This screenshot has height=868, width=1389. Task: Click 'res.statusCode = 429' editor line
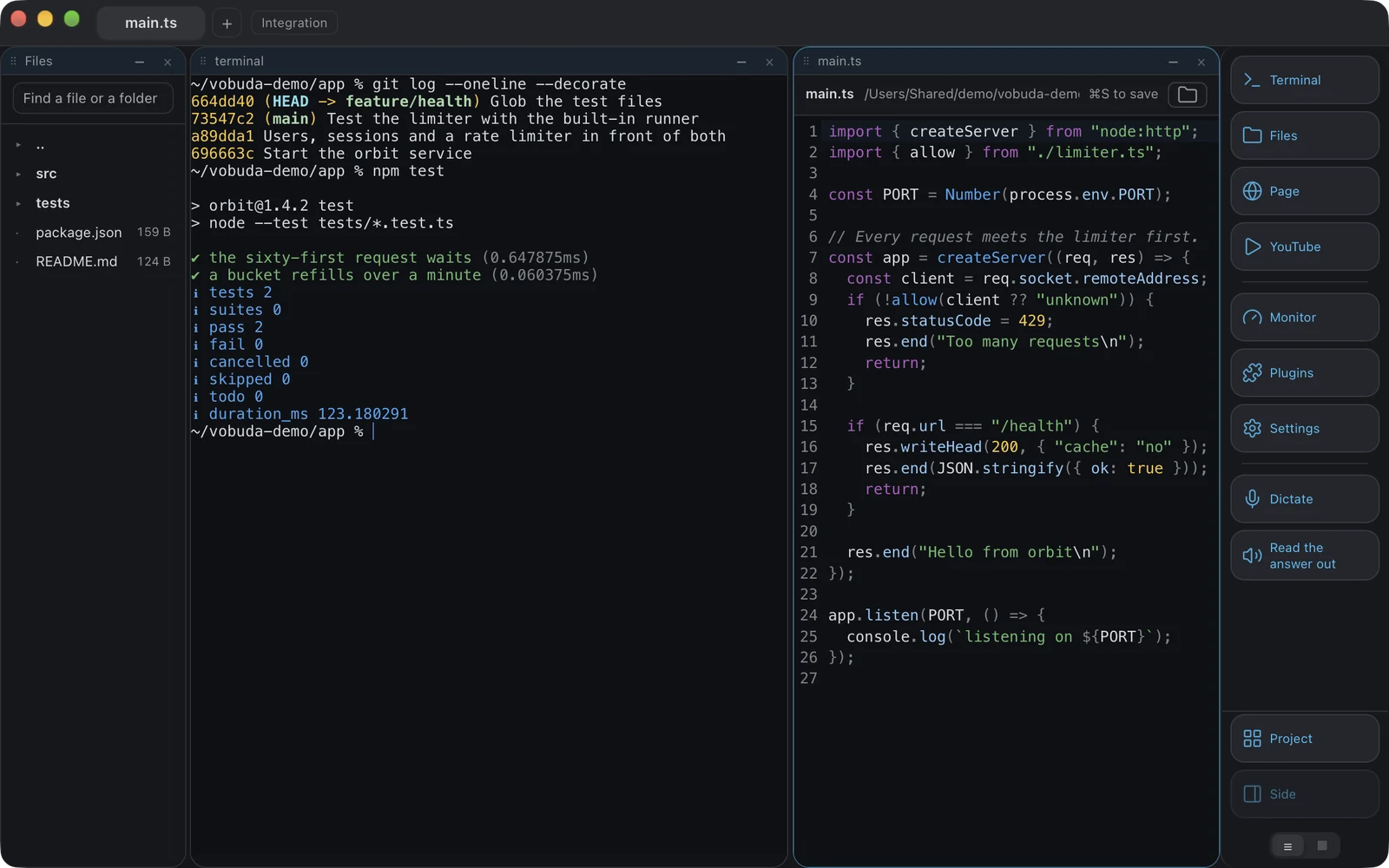tap(958, 321)
